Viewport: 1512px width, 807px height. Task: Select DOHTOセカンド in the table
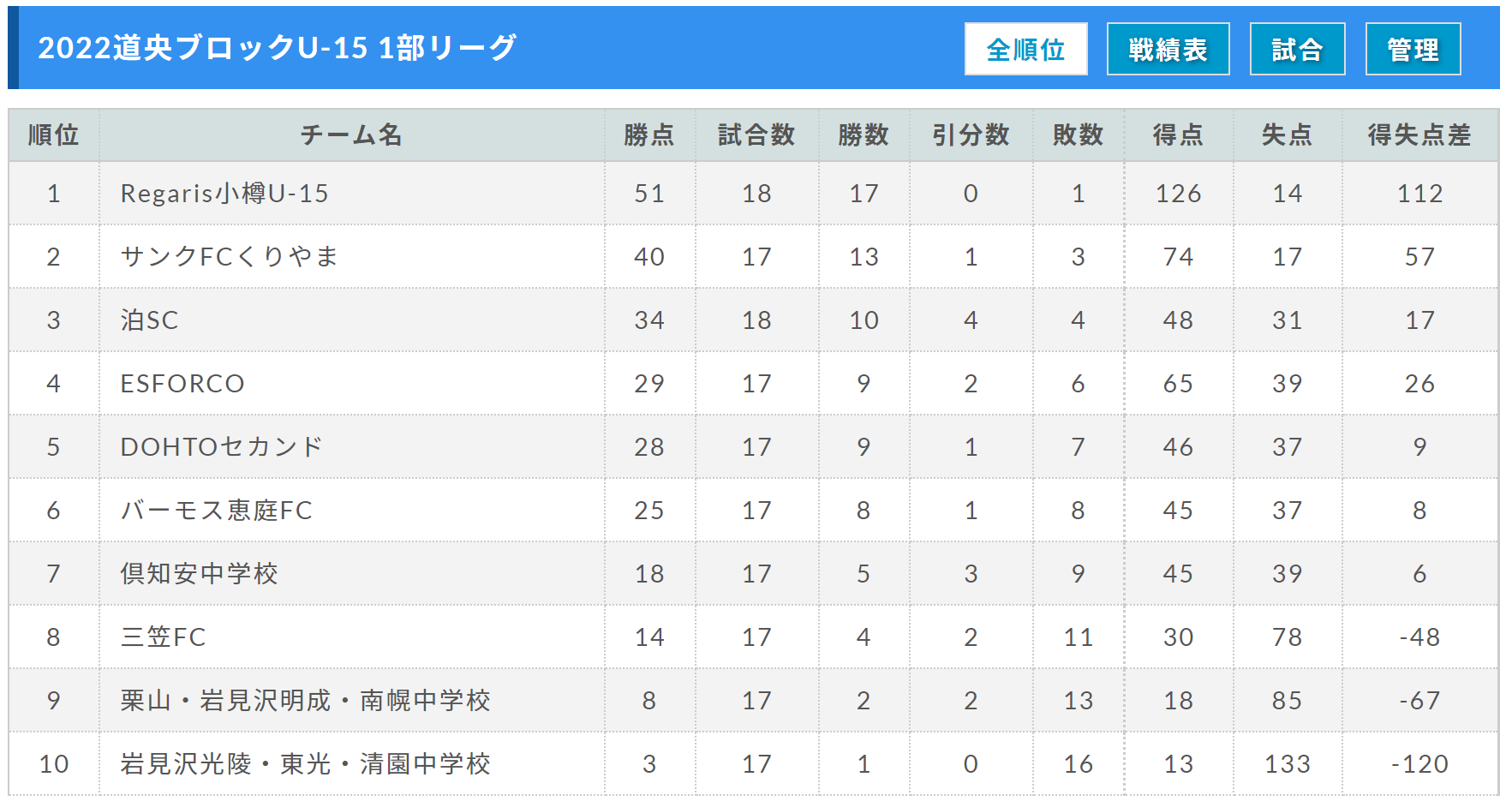click(221, 447)
